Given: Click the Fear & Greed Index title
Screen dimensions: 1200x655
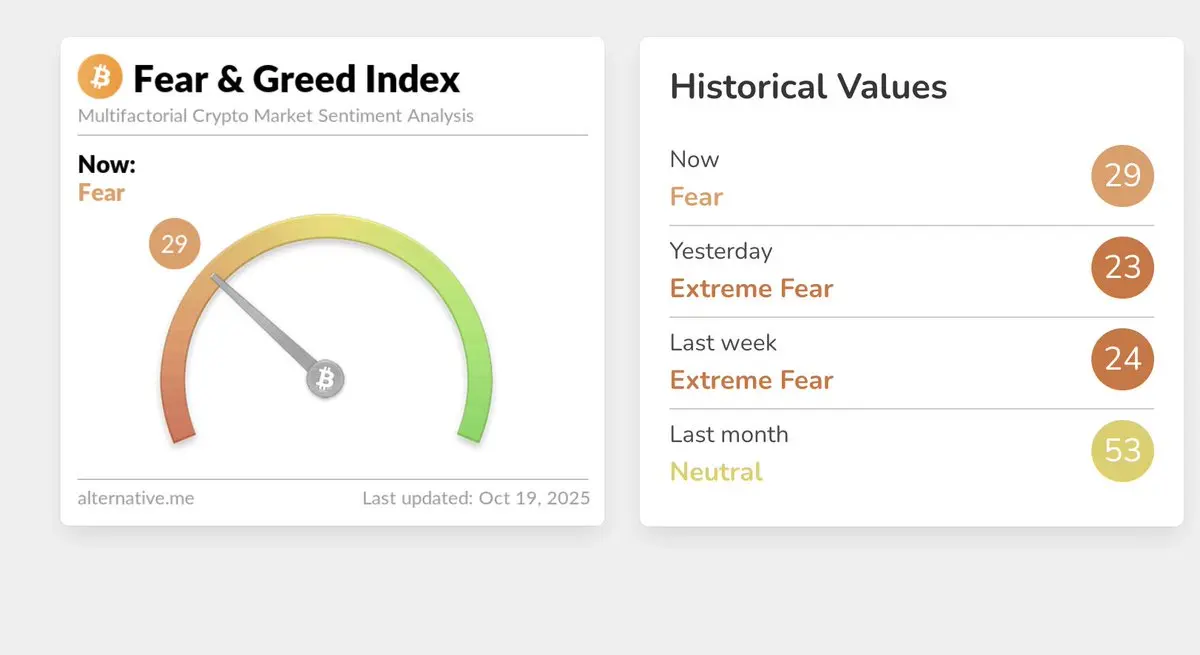Looking at the screenshot, I should pyautogui.click(x=297, y=78).
